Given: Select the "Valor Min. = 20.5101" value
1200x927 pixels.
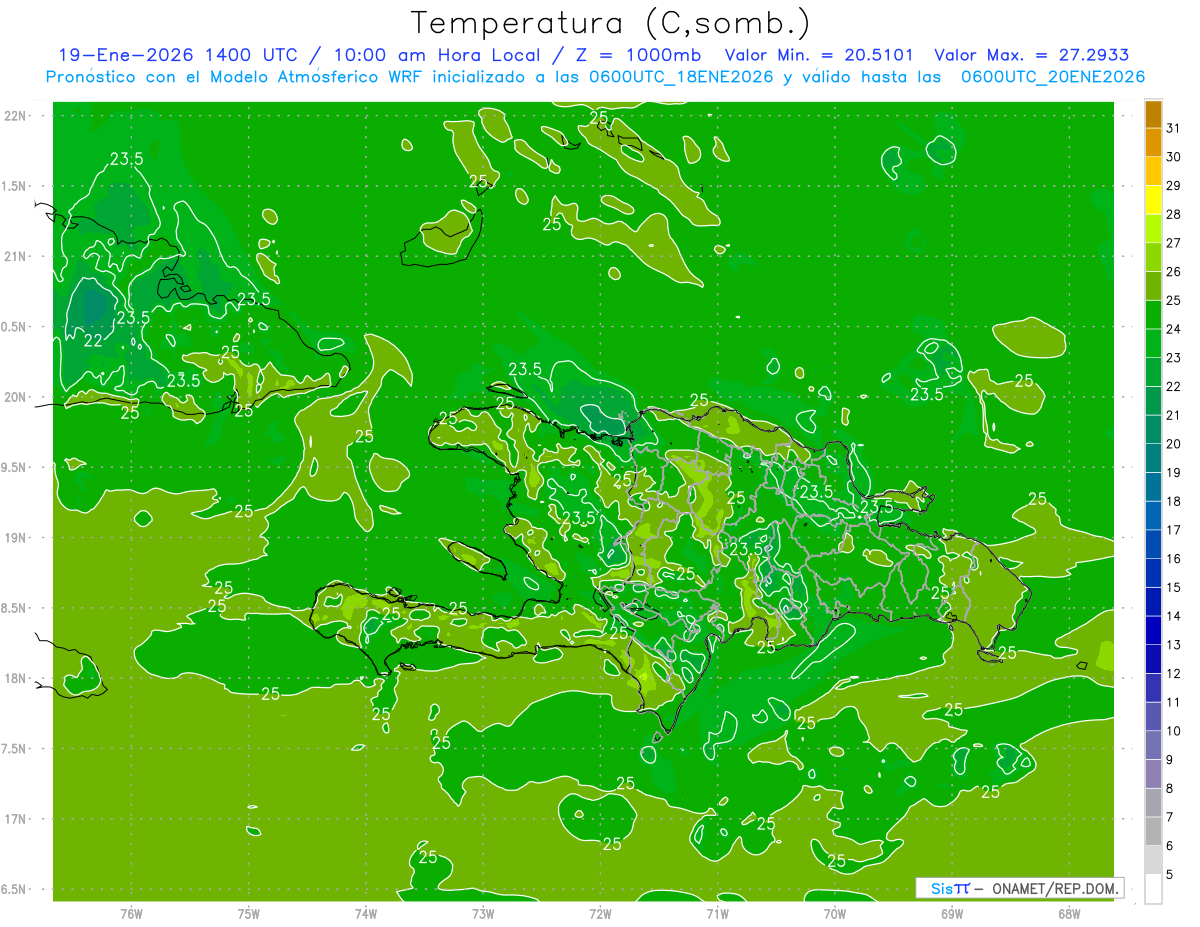Looking at the screenshot, I should (x=819, y=55).
